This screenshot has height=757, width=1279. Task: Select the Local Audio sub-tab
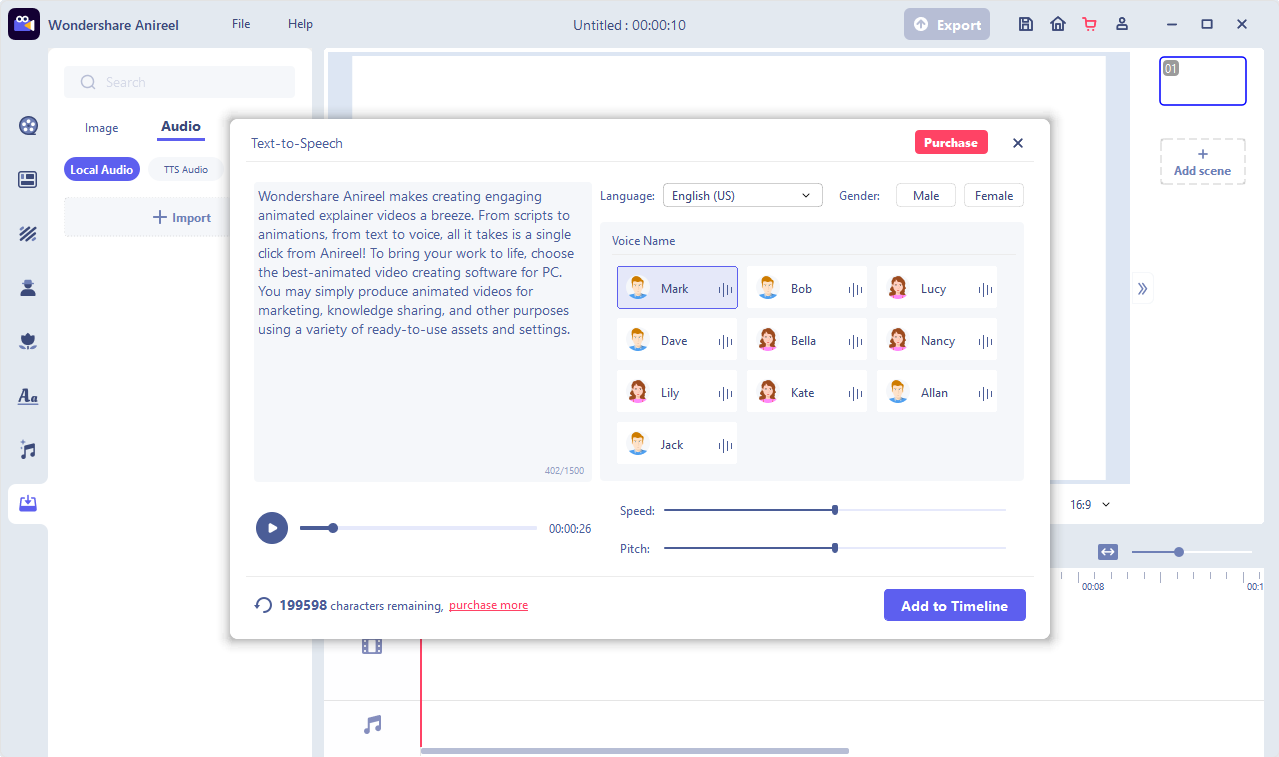(x=102, y=170)
